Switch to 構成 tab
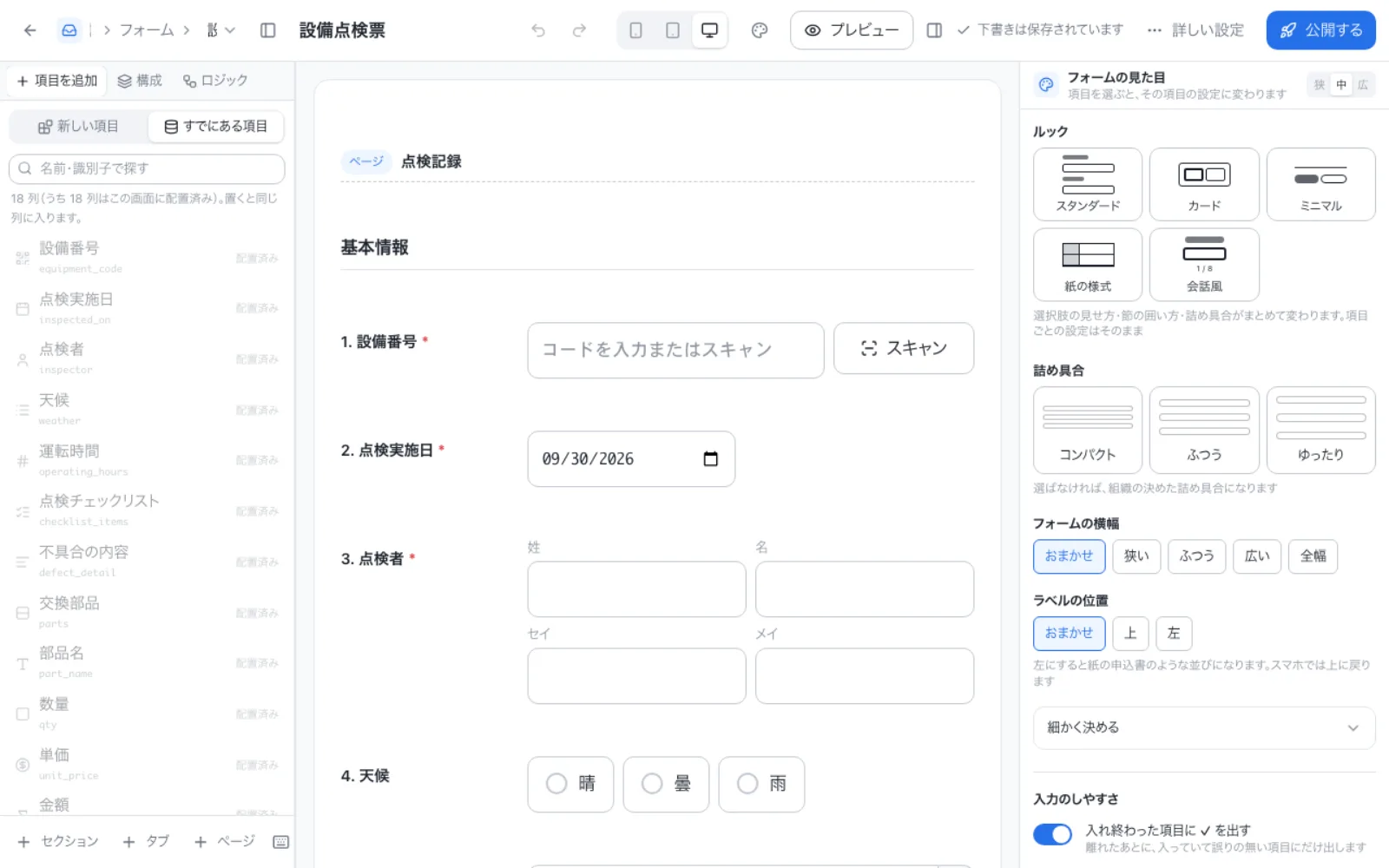The image size is (1389, 868). (140, 81)
